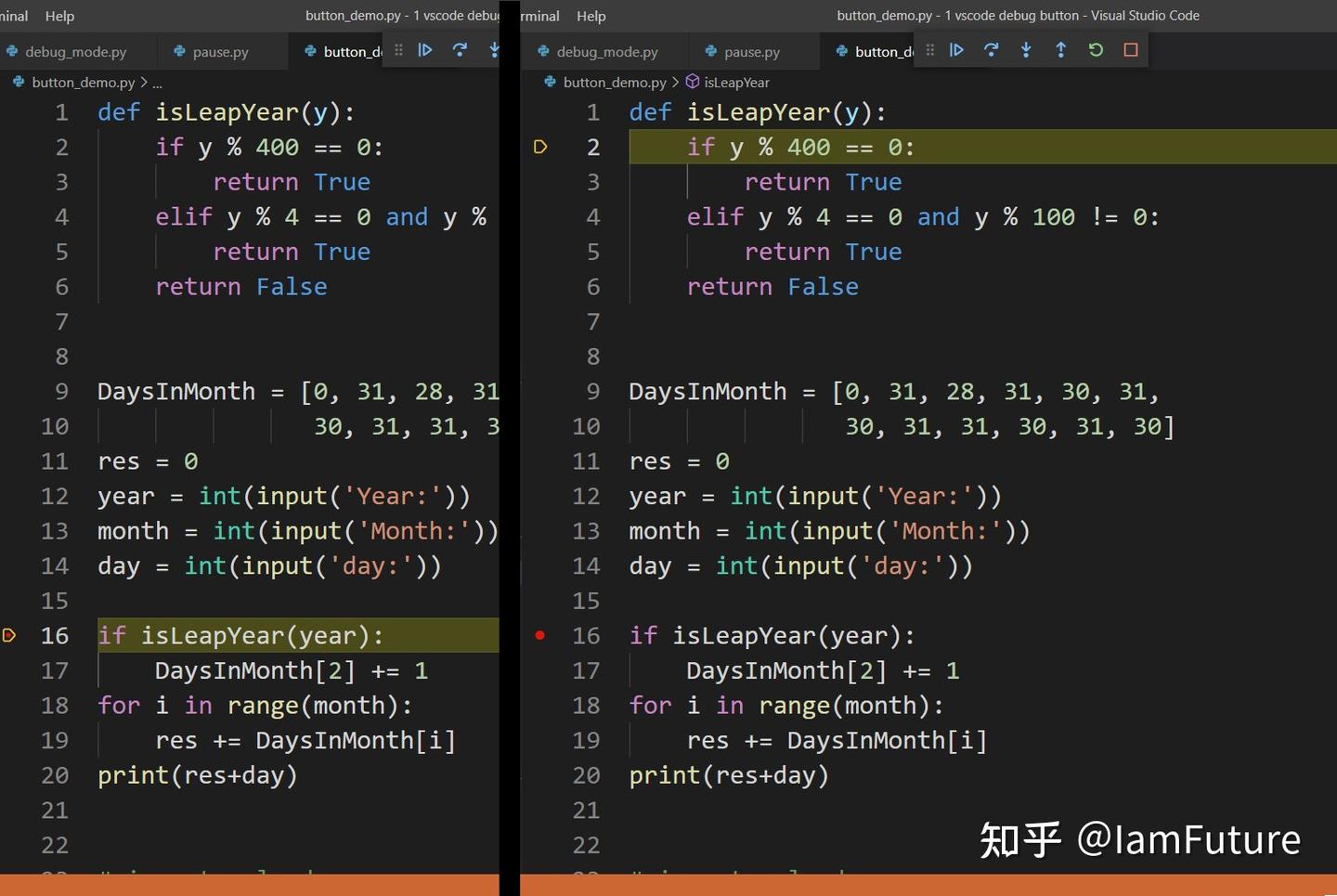Image resolution: width=1337 pixels, height=896 pixels.
Task: Click the yellow execution arrow at line 2
Action: coord(541,147)
